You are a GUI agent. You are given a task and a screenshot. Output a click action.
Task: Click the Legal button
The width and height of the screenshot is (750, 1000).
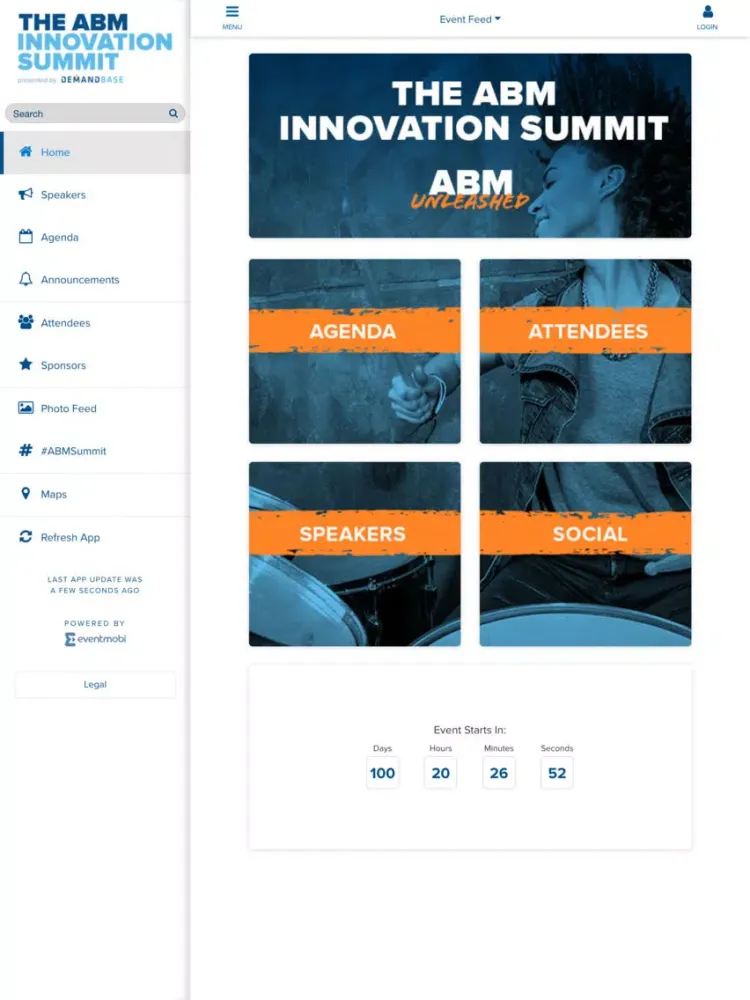click(x=95, y=684)
